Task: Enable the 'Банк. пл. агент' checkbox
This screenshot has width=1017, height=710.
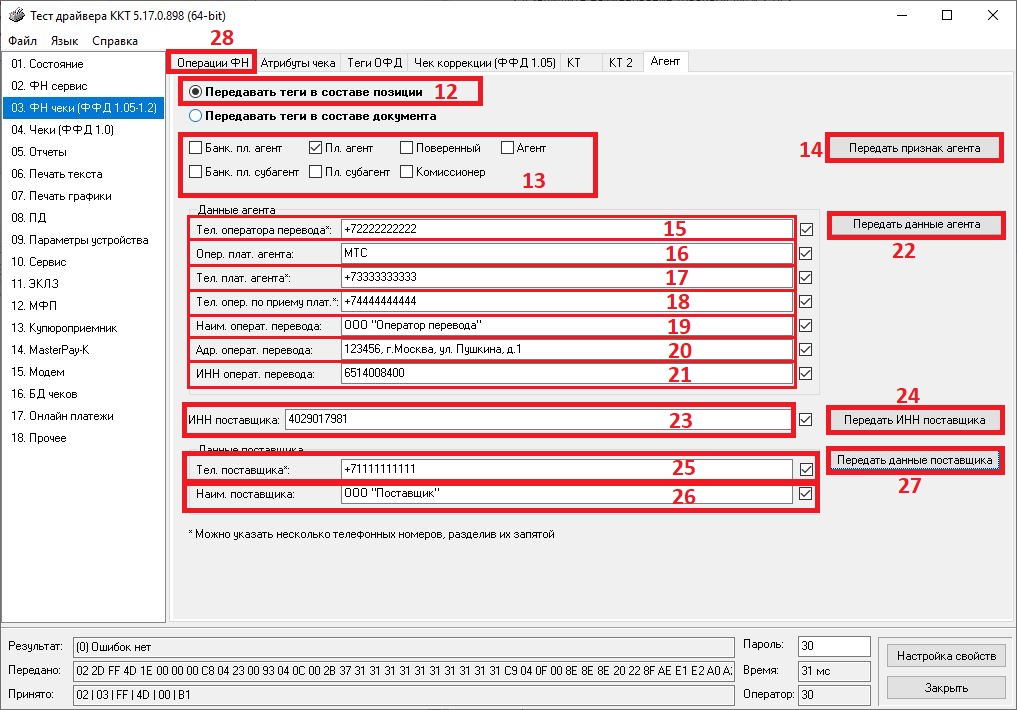Action: 196,148
